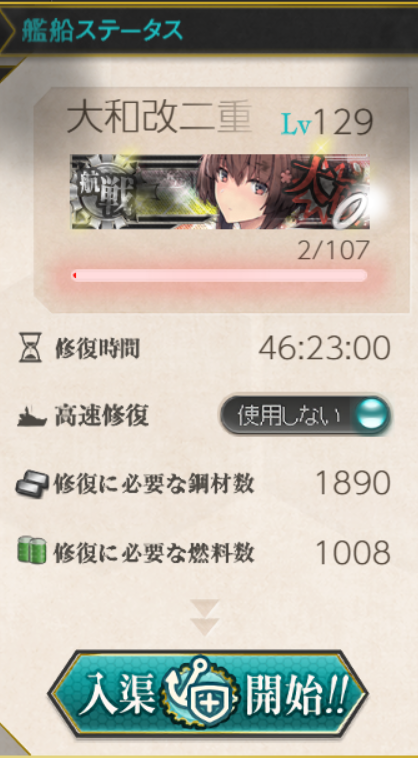Click the 航戦 gear badge on ship banner
The width and height of the screenshot is (418, 758).
pyautogui.click(x=102, y=192)
